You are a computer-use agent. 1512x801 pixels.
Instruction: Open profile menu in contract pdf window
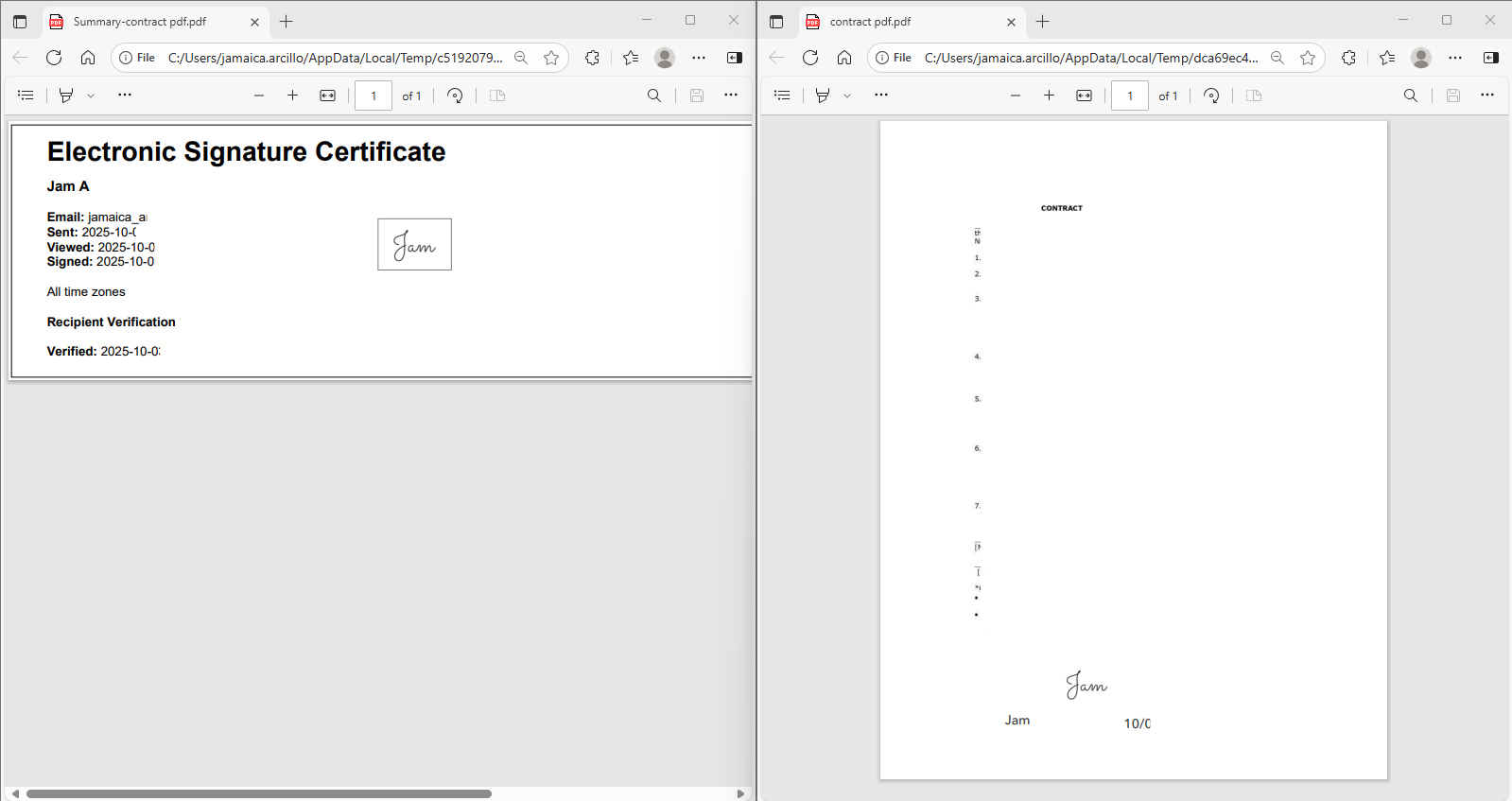(1421, 58)
